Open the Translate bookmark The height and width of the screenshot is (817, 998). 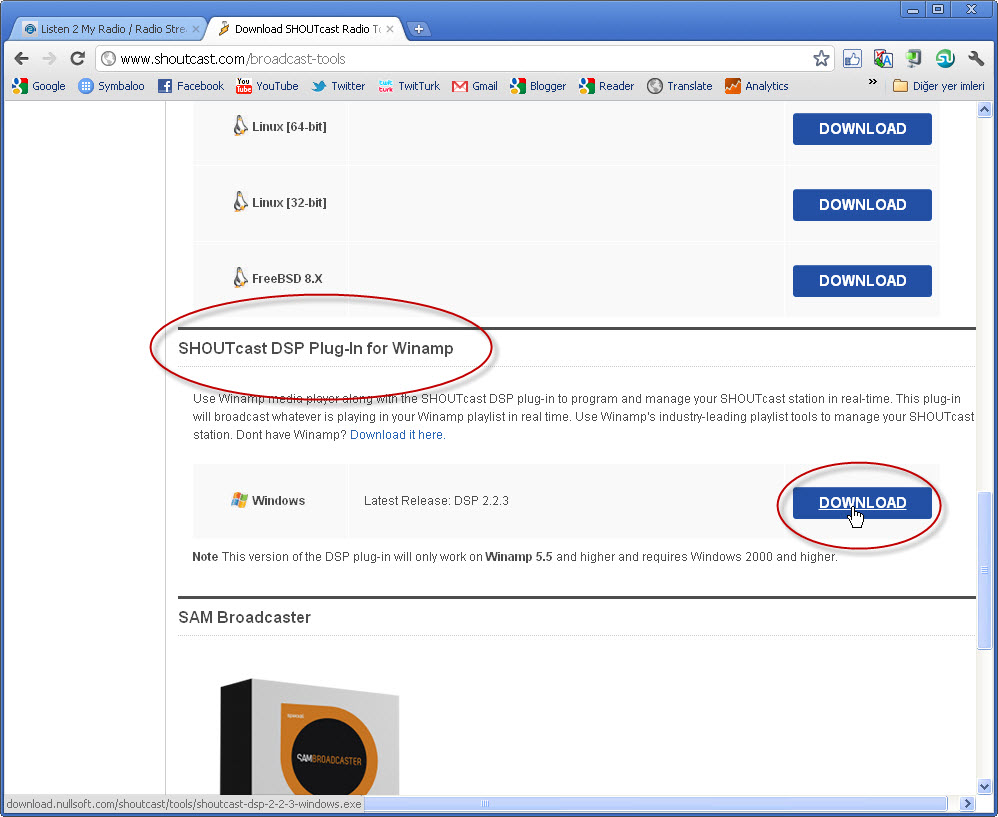(680, 86)
